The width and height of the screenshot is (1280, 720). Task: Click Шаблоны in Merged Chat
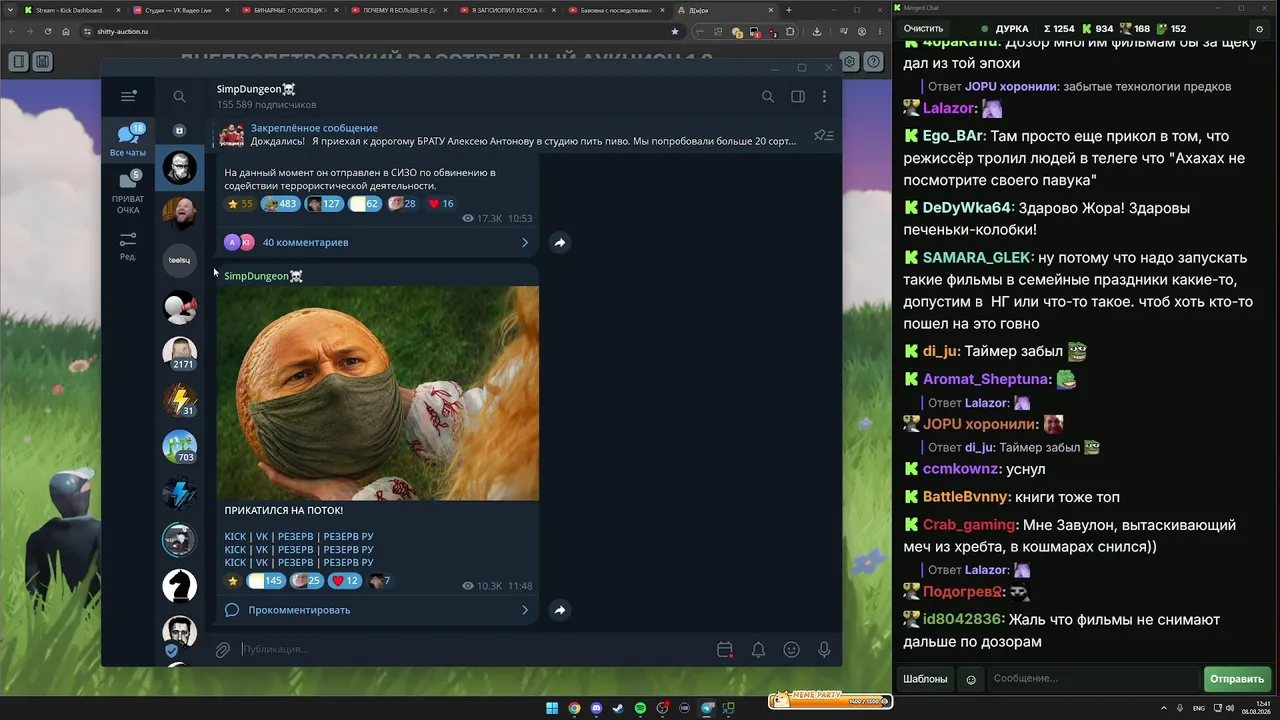coord(925,679)
